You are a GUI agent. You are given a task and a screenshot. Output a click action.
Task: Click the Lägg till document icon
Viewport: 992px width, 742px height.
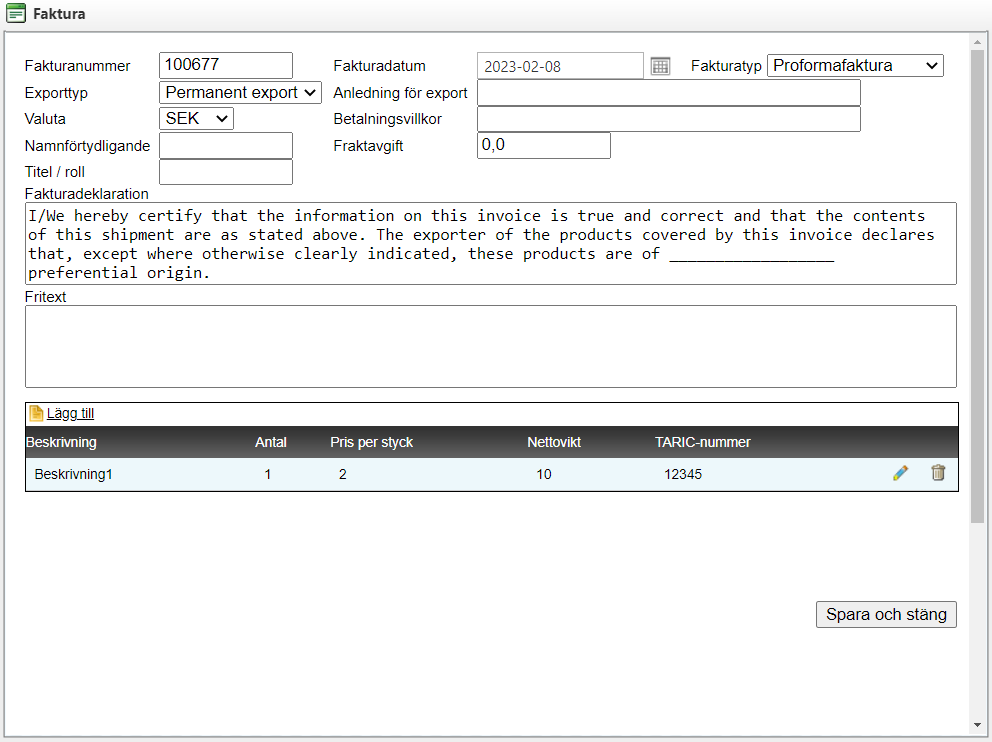pyautogui.click(x=37, y=413)
